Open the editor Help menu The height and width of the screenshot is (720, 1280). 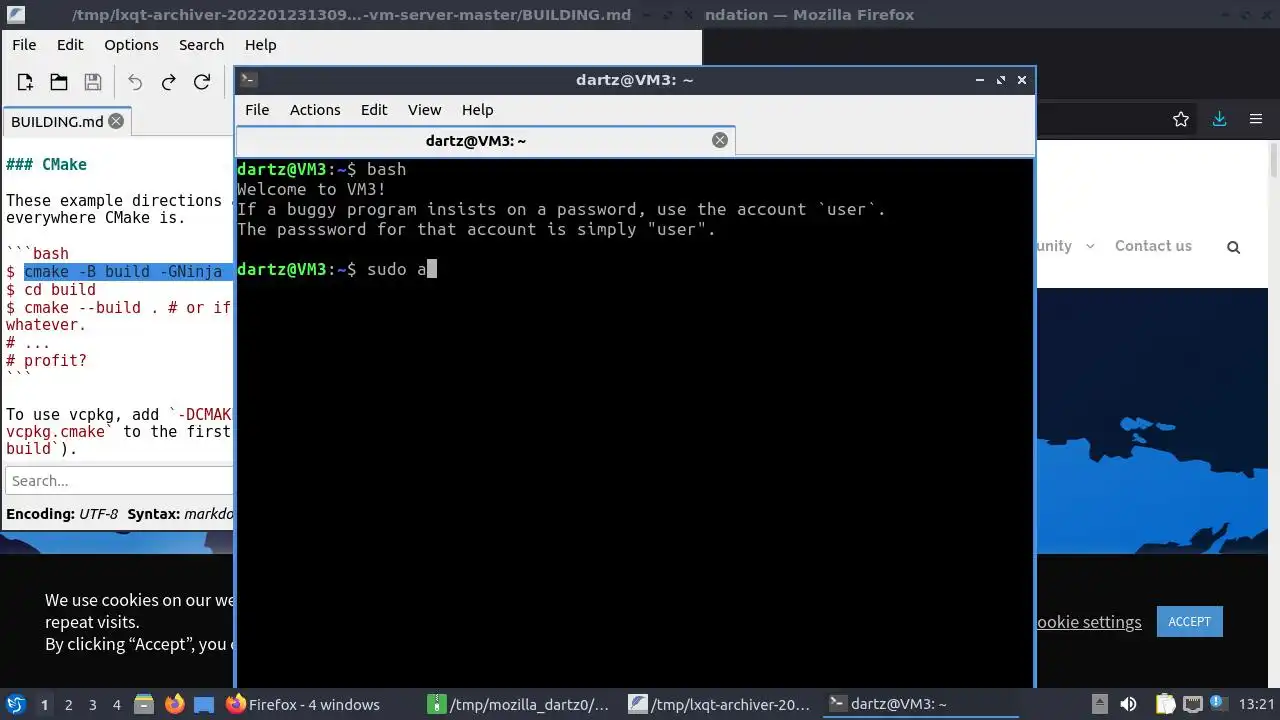260,45
